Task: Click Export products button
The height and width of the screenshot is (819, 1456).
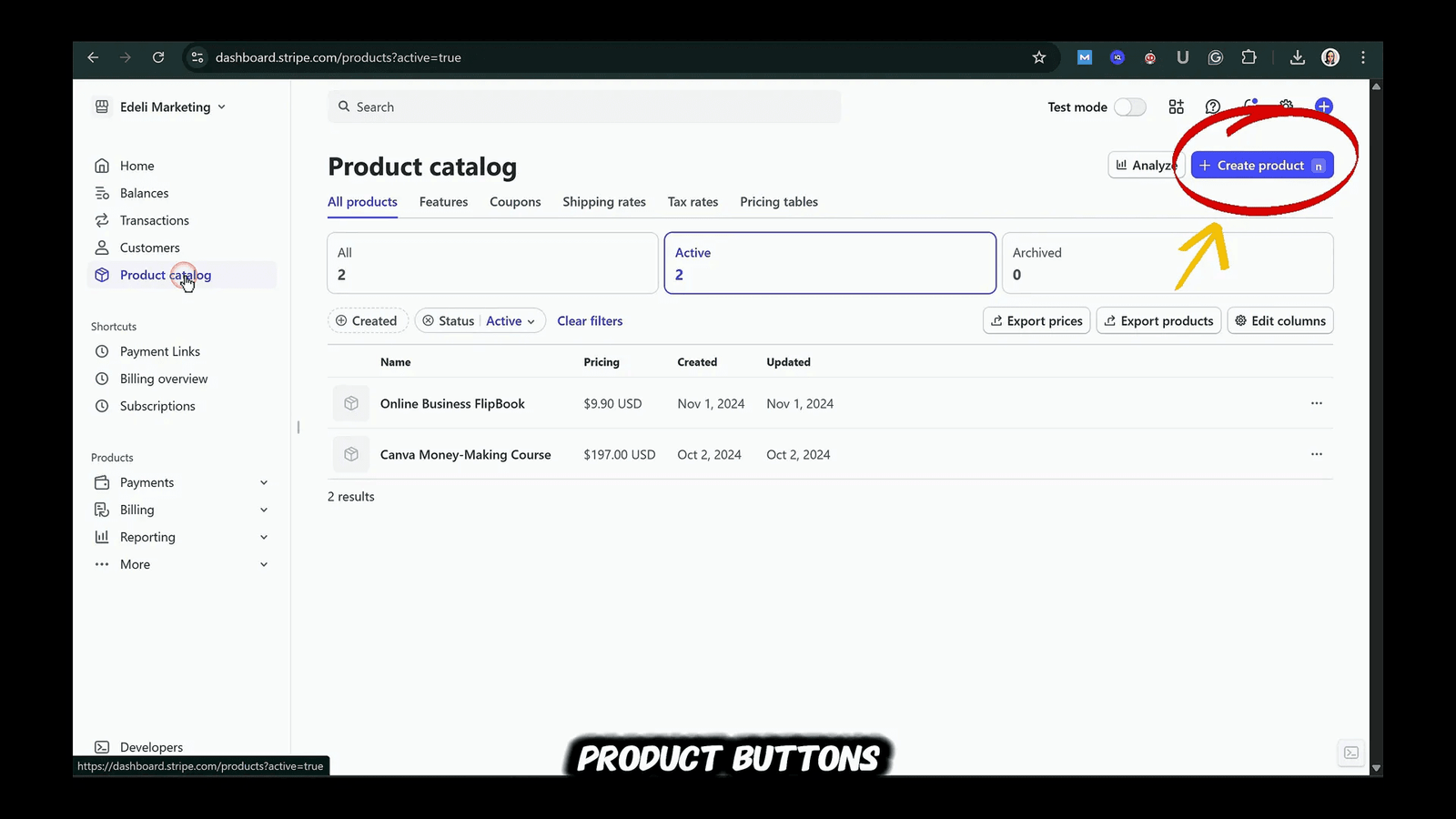Action: tap(1158, 320)
